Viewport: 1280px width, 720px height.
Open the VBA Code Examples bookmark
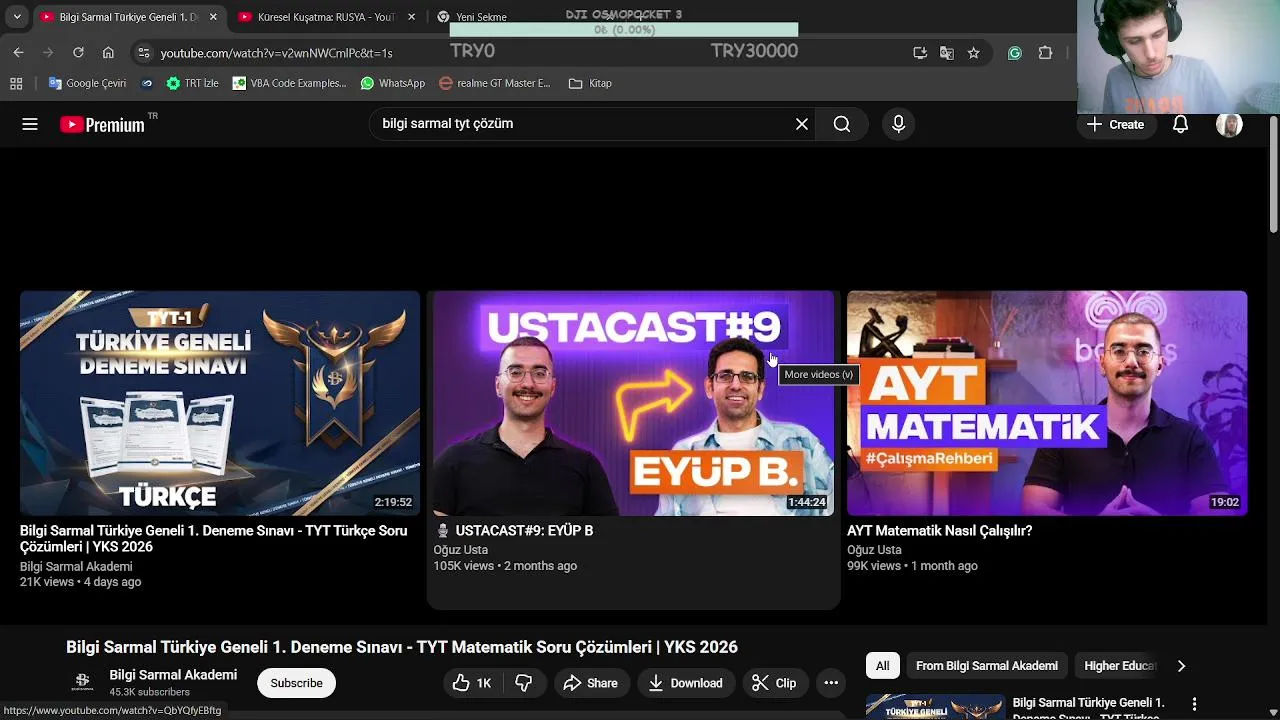(289, 83)
